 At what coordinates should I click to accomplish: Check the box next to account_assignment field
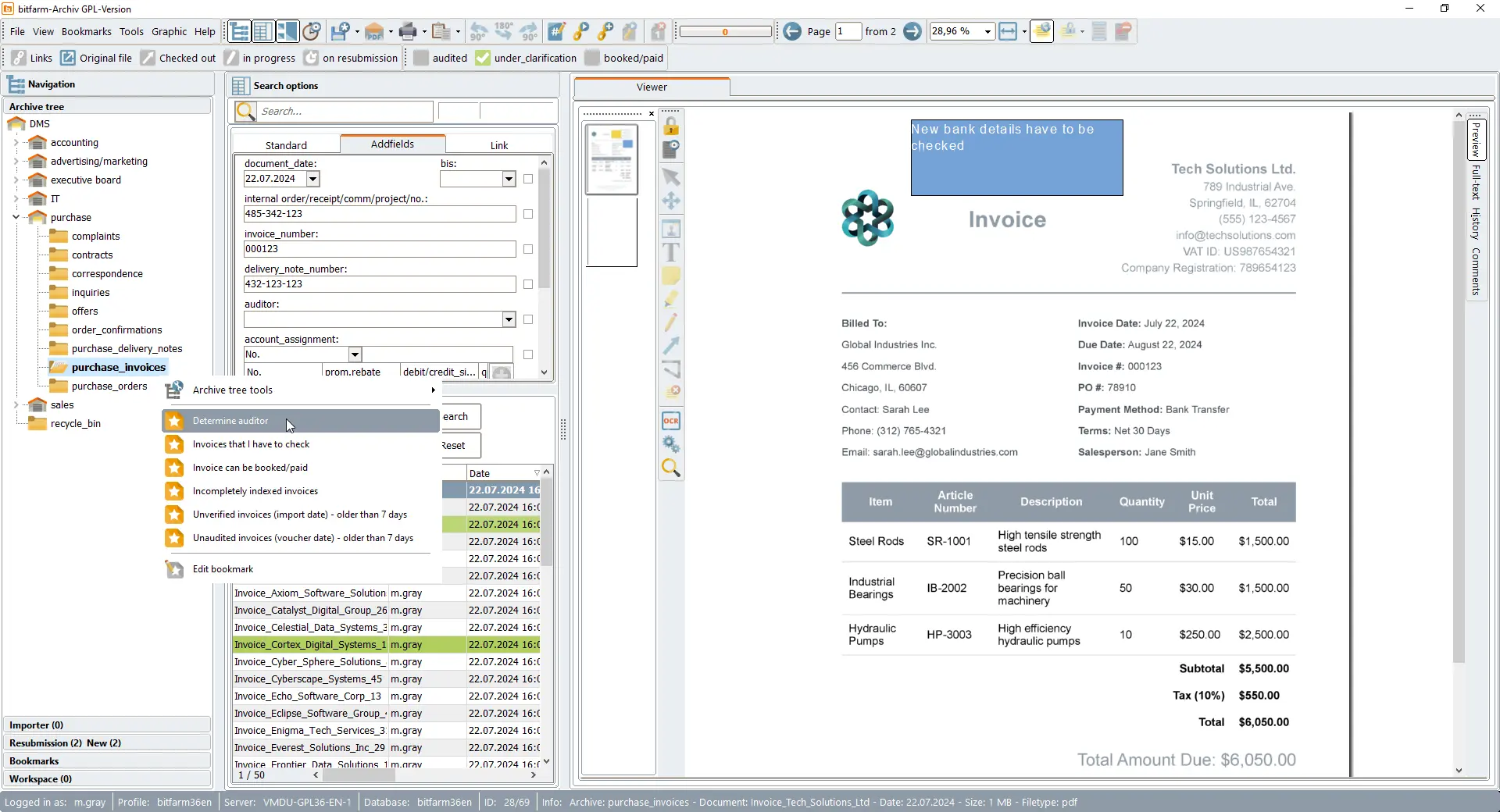pos(528,354)
